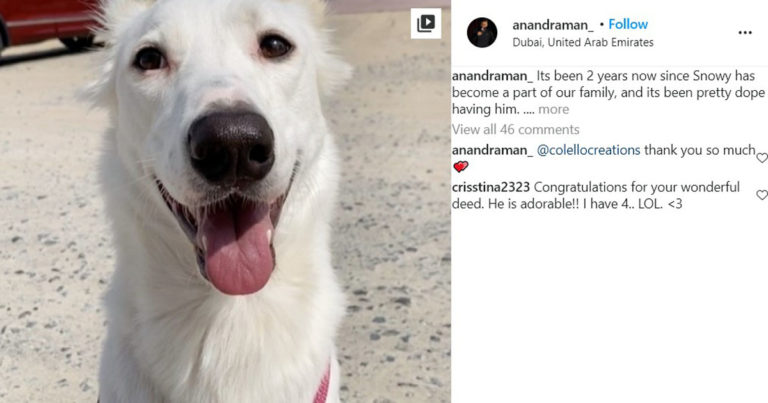Click the white dog photo
Screen dimensions: 768x403
click(x=225, y=201)
